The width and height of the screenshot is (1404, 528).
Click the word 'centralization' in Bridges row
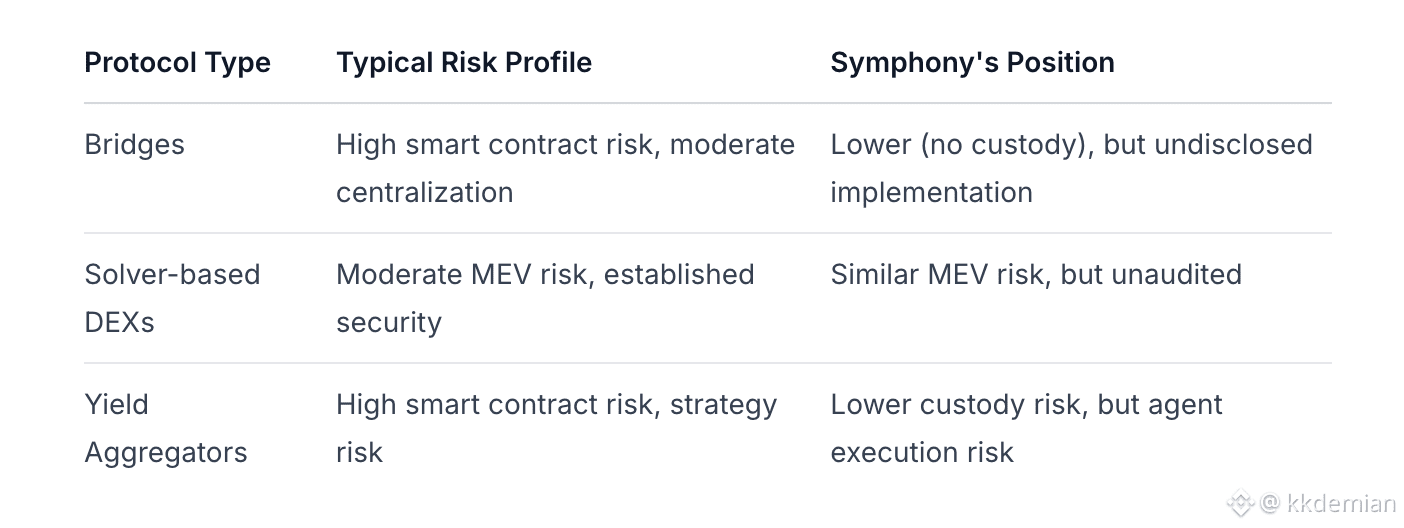[x=424, y=192]
